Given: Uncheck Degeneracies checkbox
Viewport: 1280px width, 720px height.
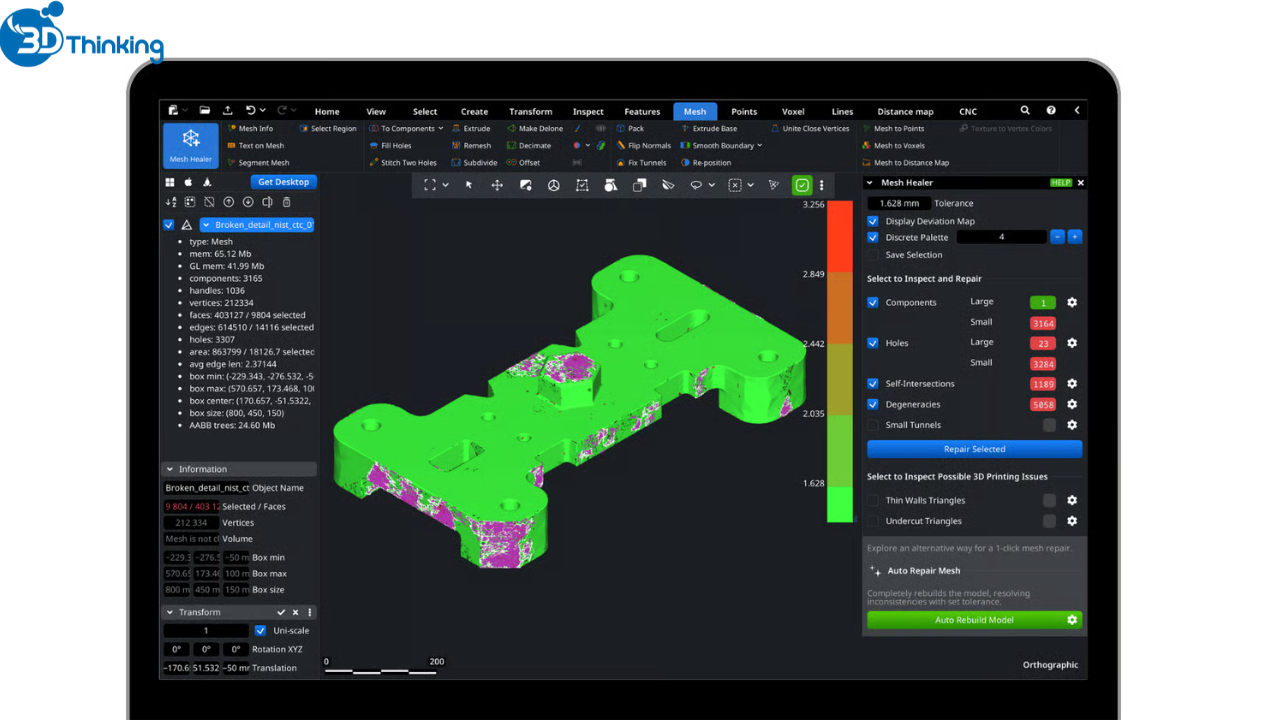Looking at the screenshot, I should [x=873, y=404].
